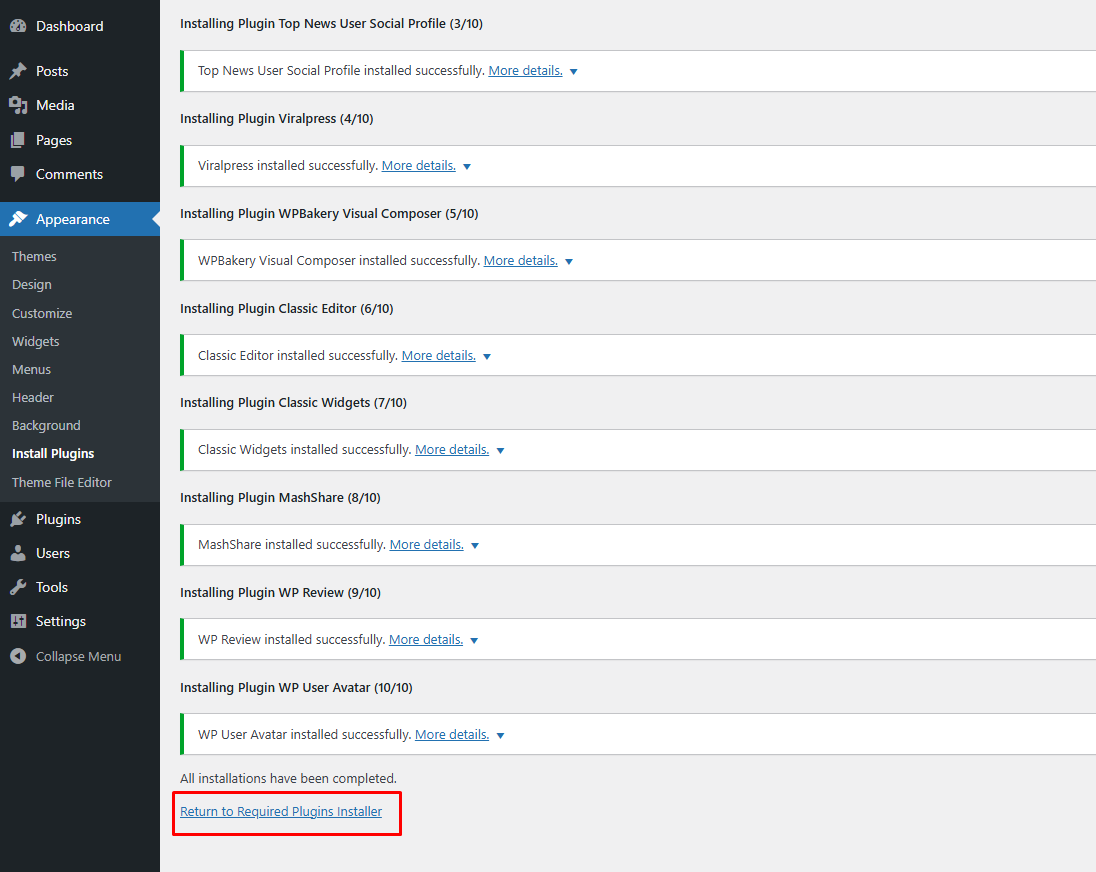Open the Design submenu item
The height and width of the screenshot is (872, 1096).
pyautogui.click(x=31, y=284)
